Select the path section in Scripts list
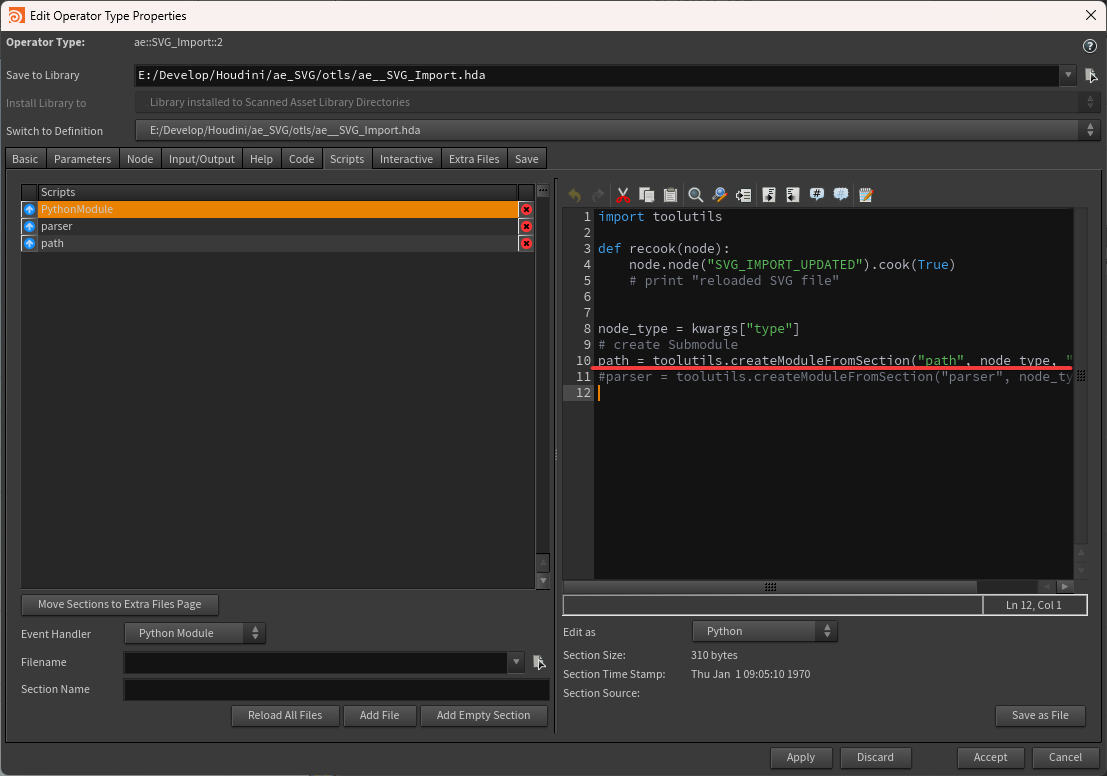 point(52,243)
